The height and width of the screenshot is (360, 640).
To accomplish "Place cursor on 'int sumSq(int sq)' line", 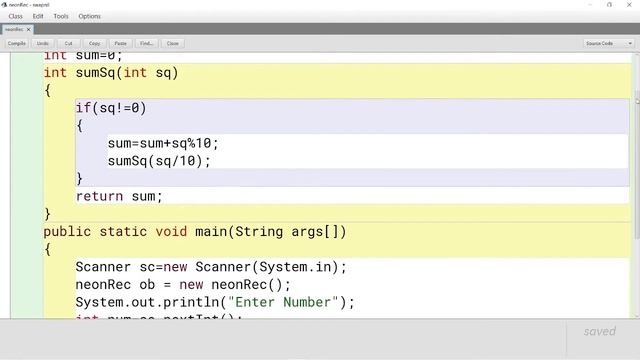I will coord(111,73).
